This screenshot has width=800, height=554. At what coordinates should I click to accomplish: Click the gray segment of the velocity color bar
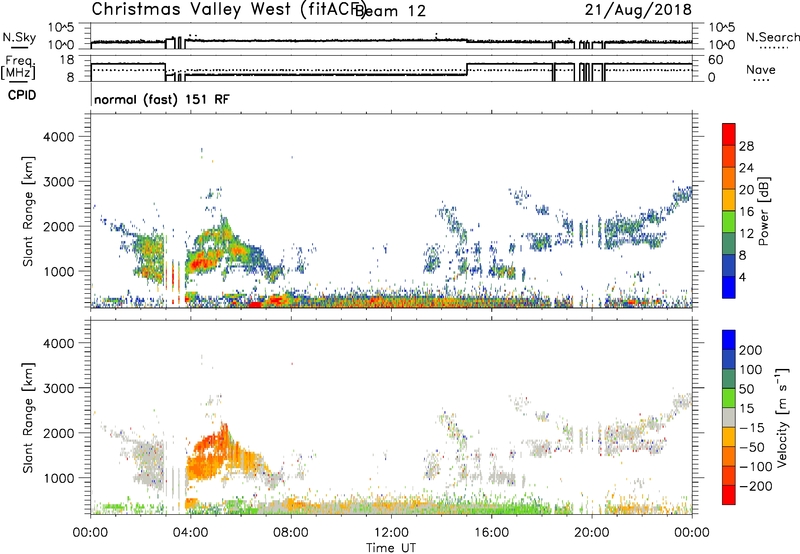click(729, 417)
